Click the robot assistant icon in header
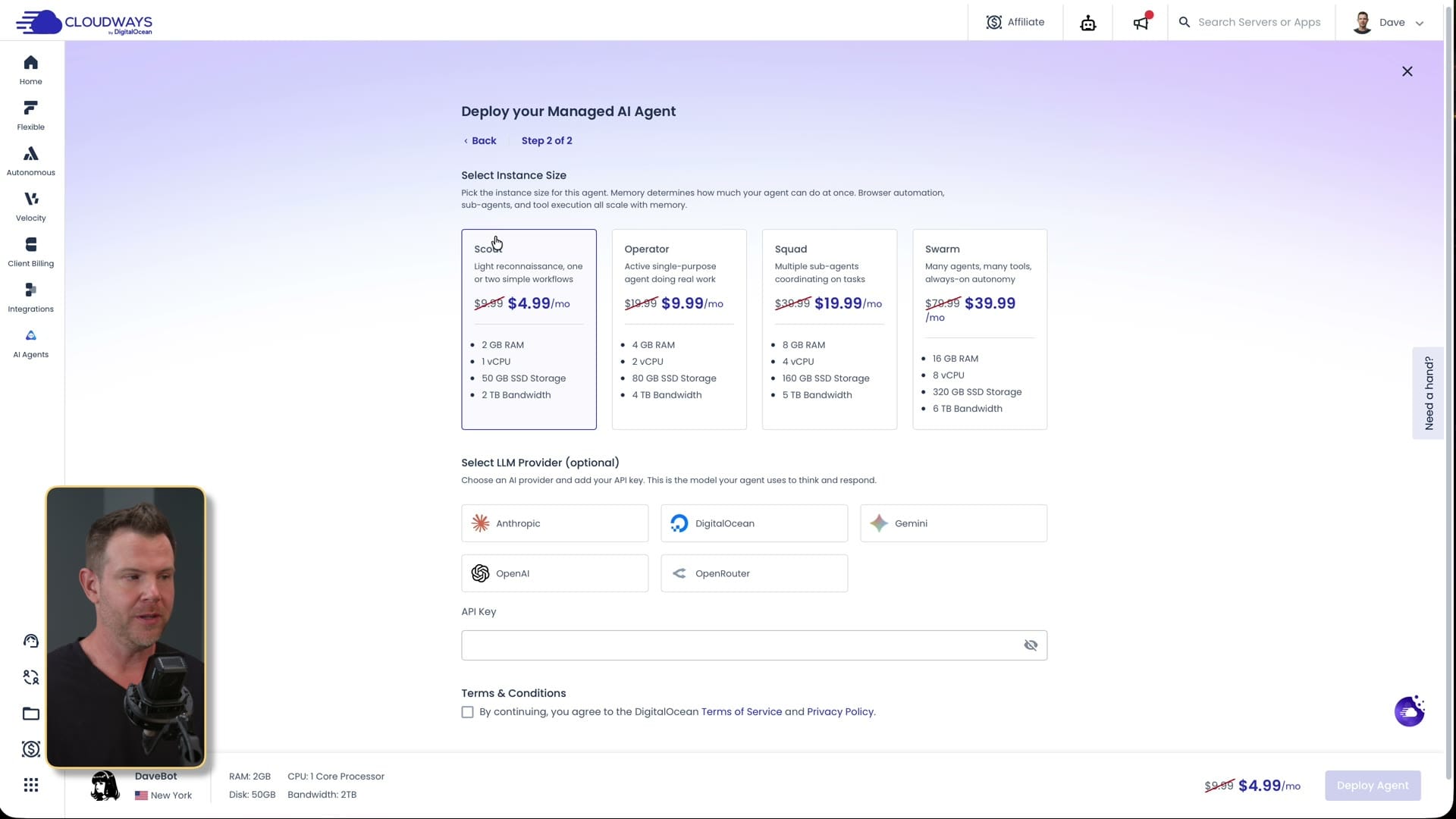The width and height of the screenshot is (1456, 819). 1087,23
